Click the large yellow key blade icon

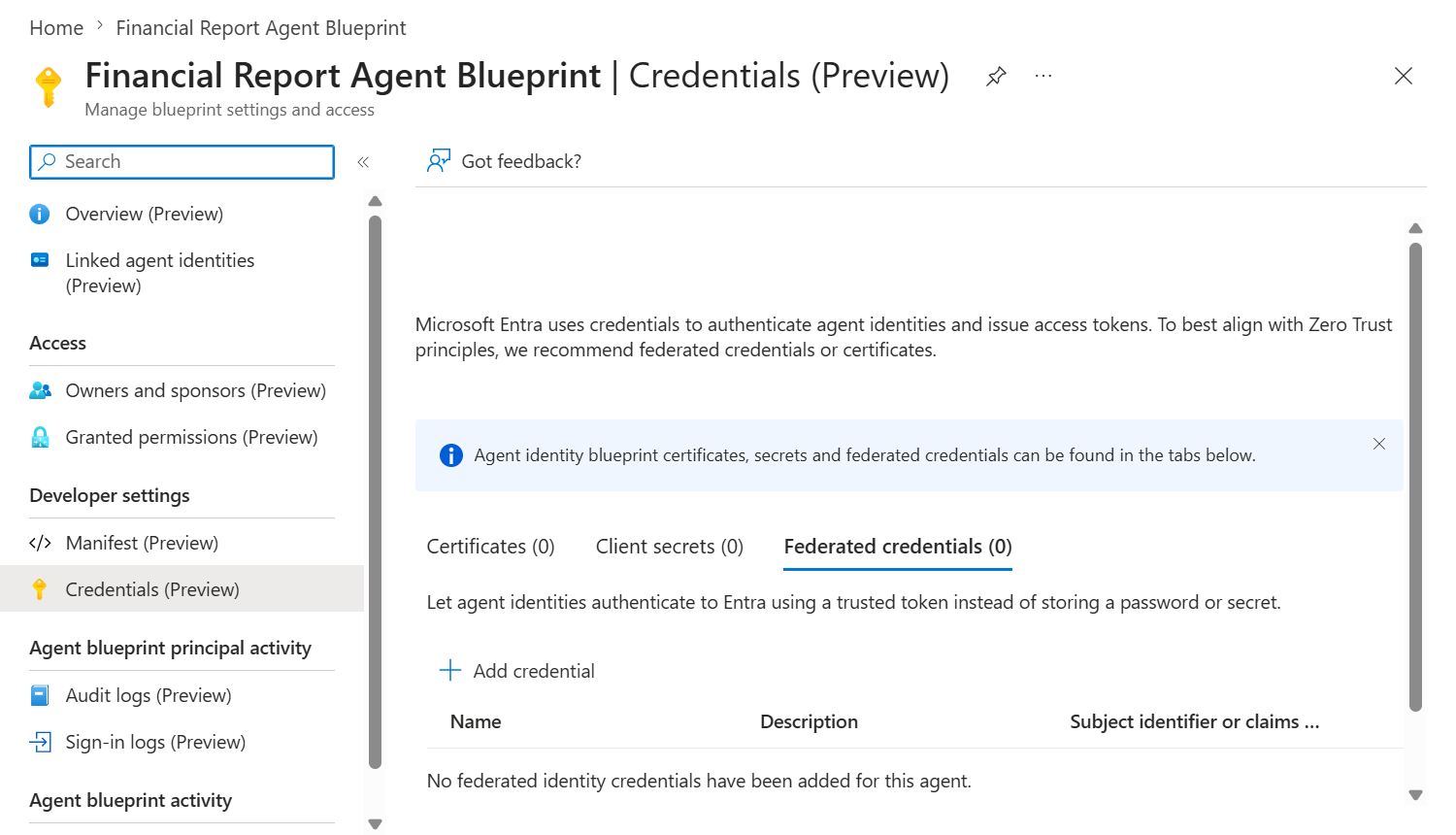coord(49,86)
